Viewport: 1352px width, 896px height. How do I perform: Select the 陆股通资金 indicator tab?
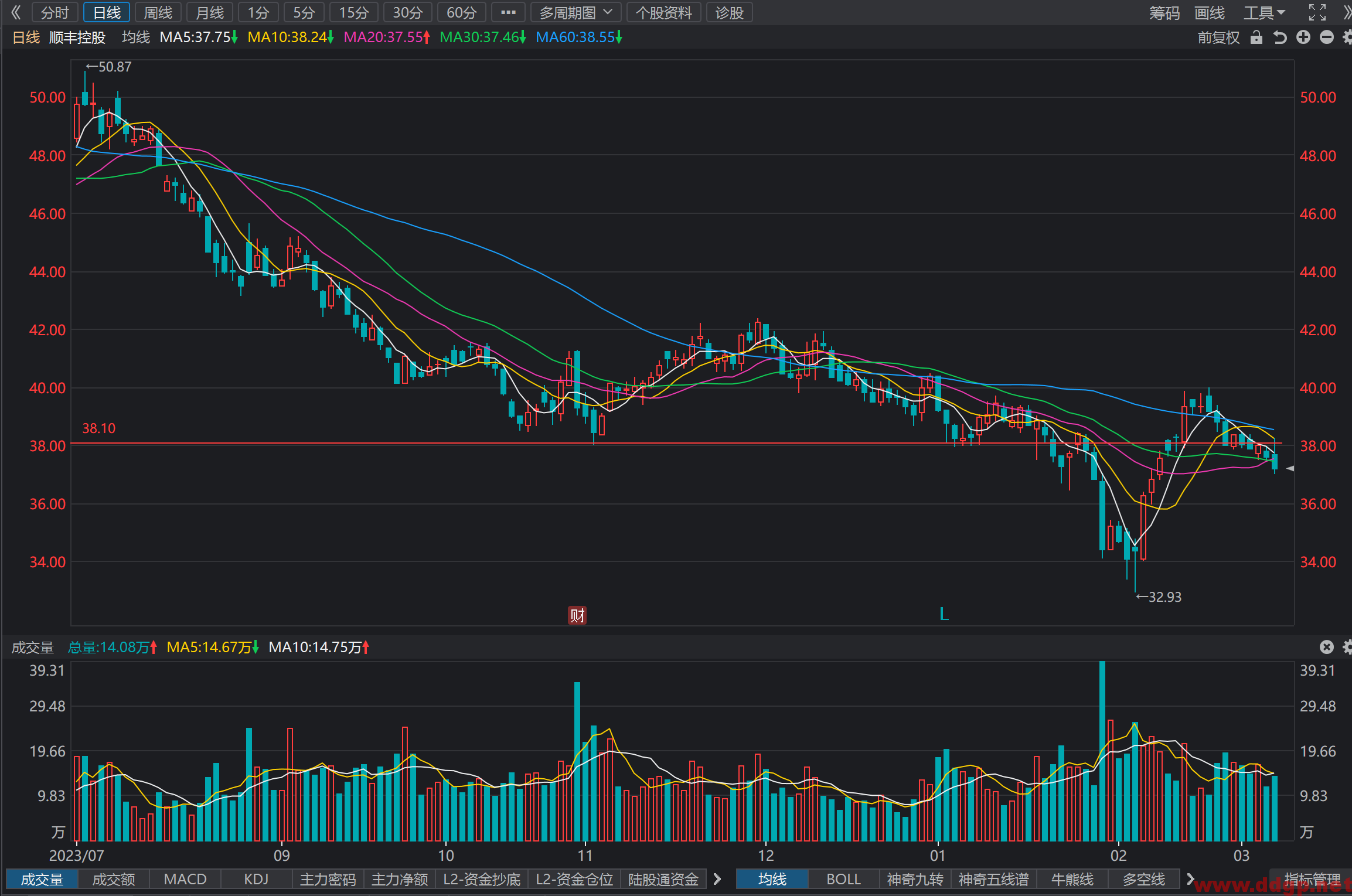point(663,879)
